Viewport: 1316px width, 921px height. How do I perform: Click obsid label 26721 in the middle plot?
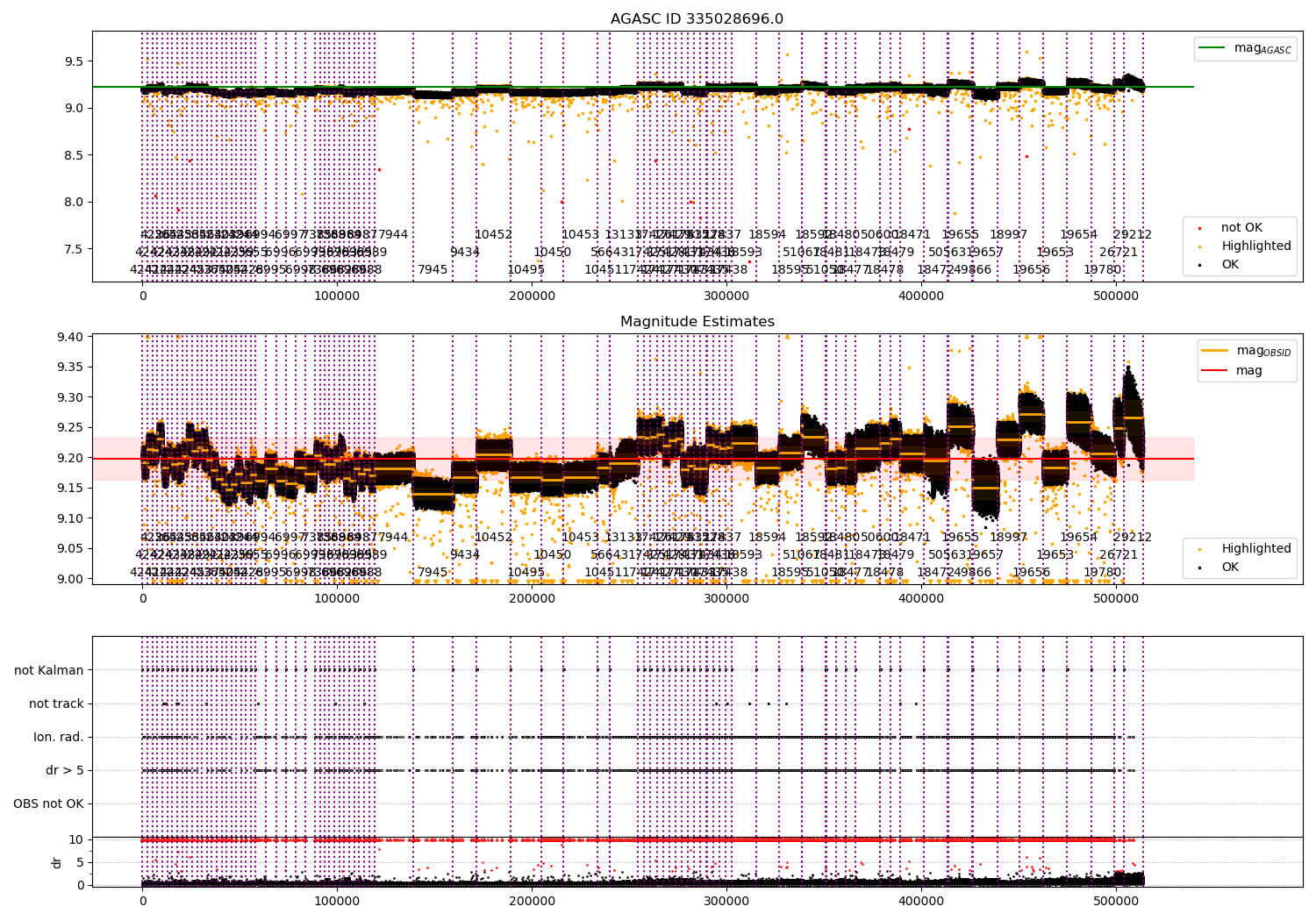click(x=1119, y=554)
